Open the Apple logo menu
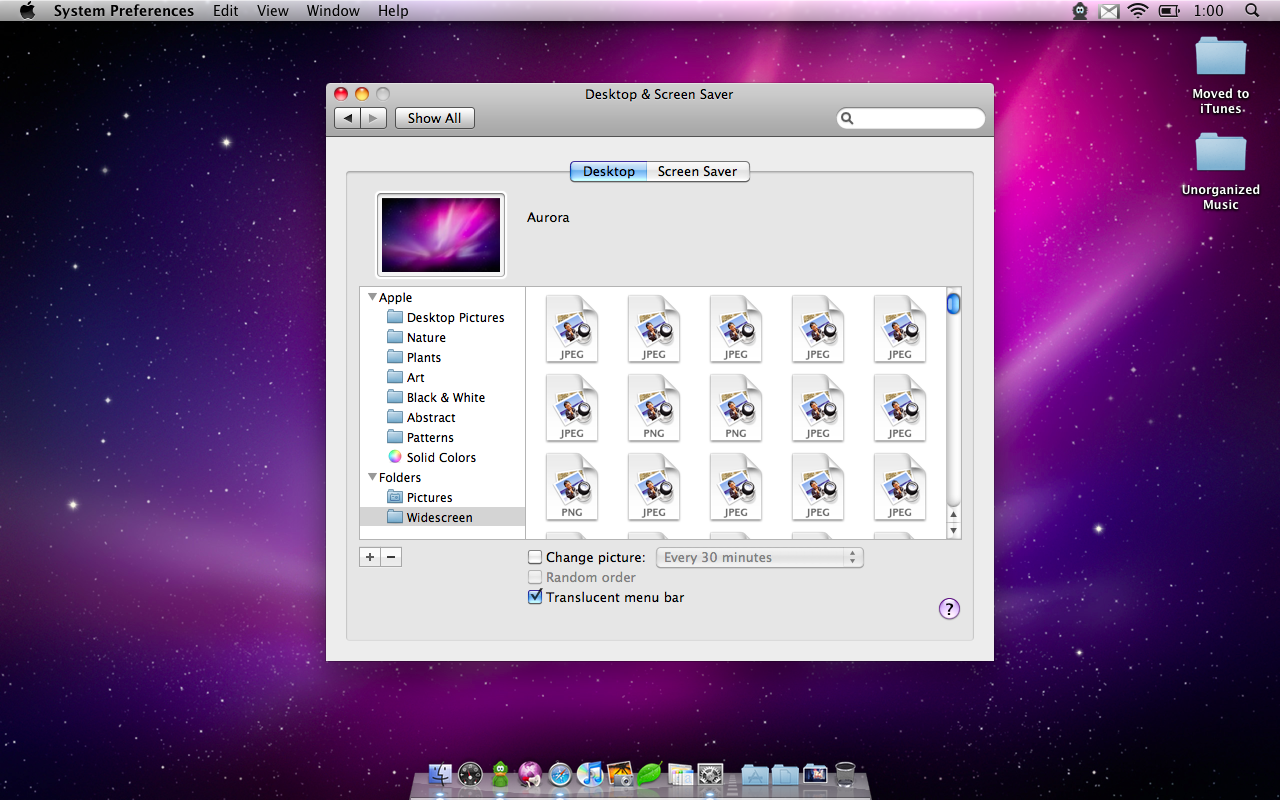This screenshot has height=800, width=1280. point(27,10)
